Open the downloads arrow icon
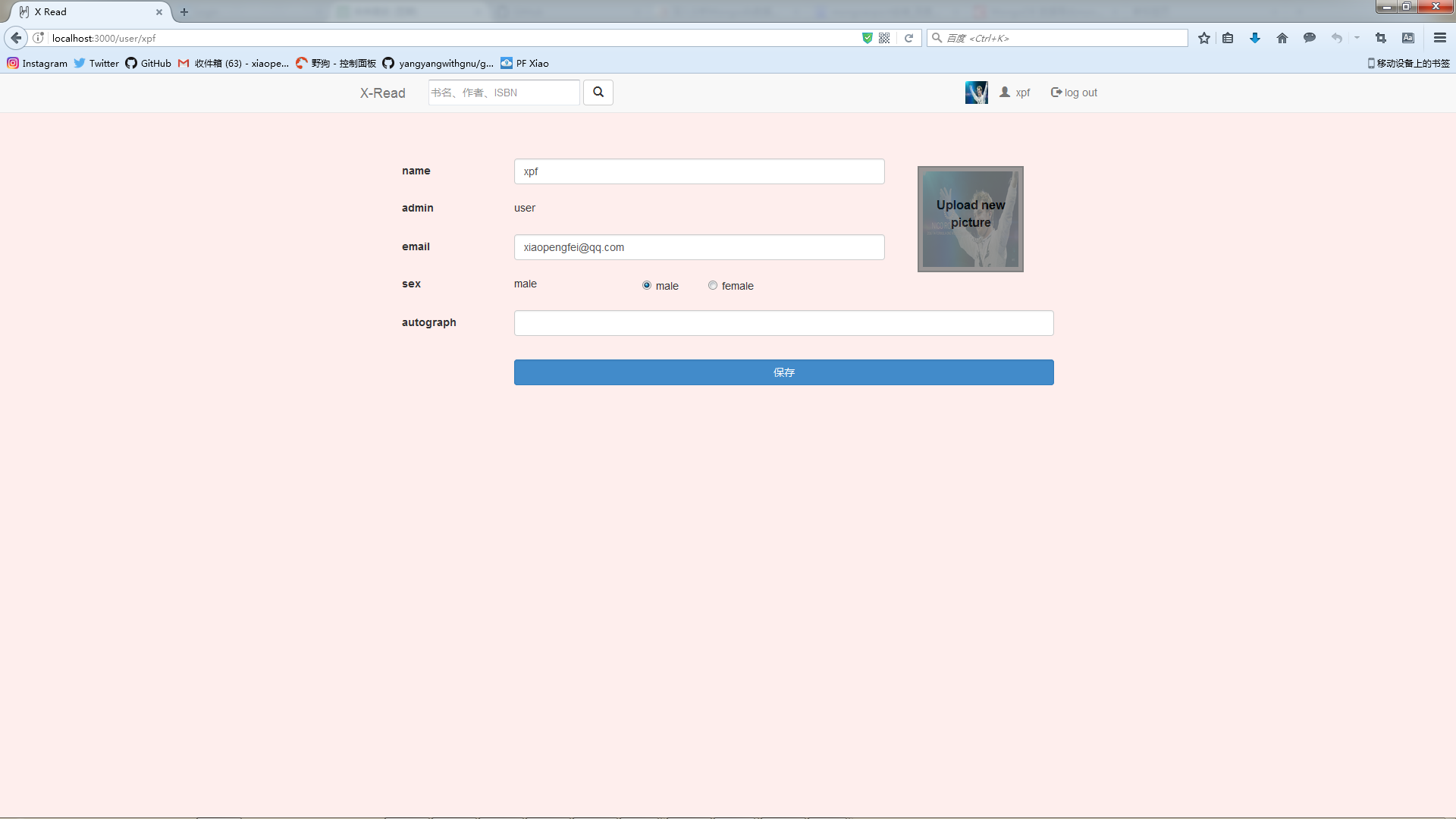Image resolution: width=1456 pixels, height=819 pixels. (x=1255, y=38)
